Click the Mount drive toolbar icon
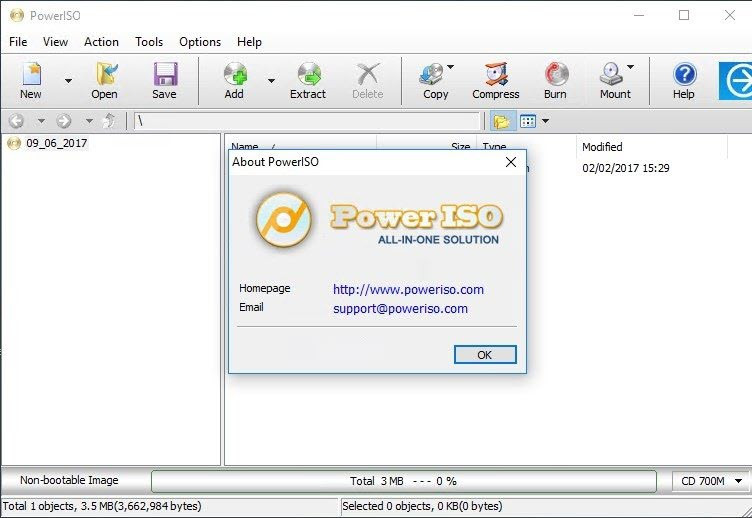This screenshot has width=752, height=518. coord(611,74)
